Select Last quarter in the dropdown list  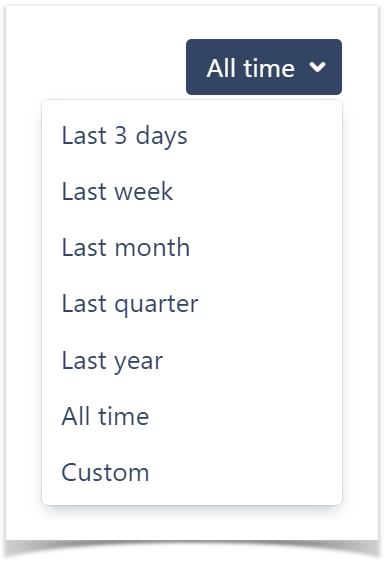pos(192,304)
